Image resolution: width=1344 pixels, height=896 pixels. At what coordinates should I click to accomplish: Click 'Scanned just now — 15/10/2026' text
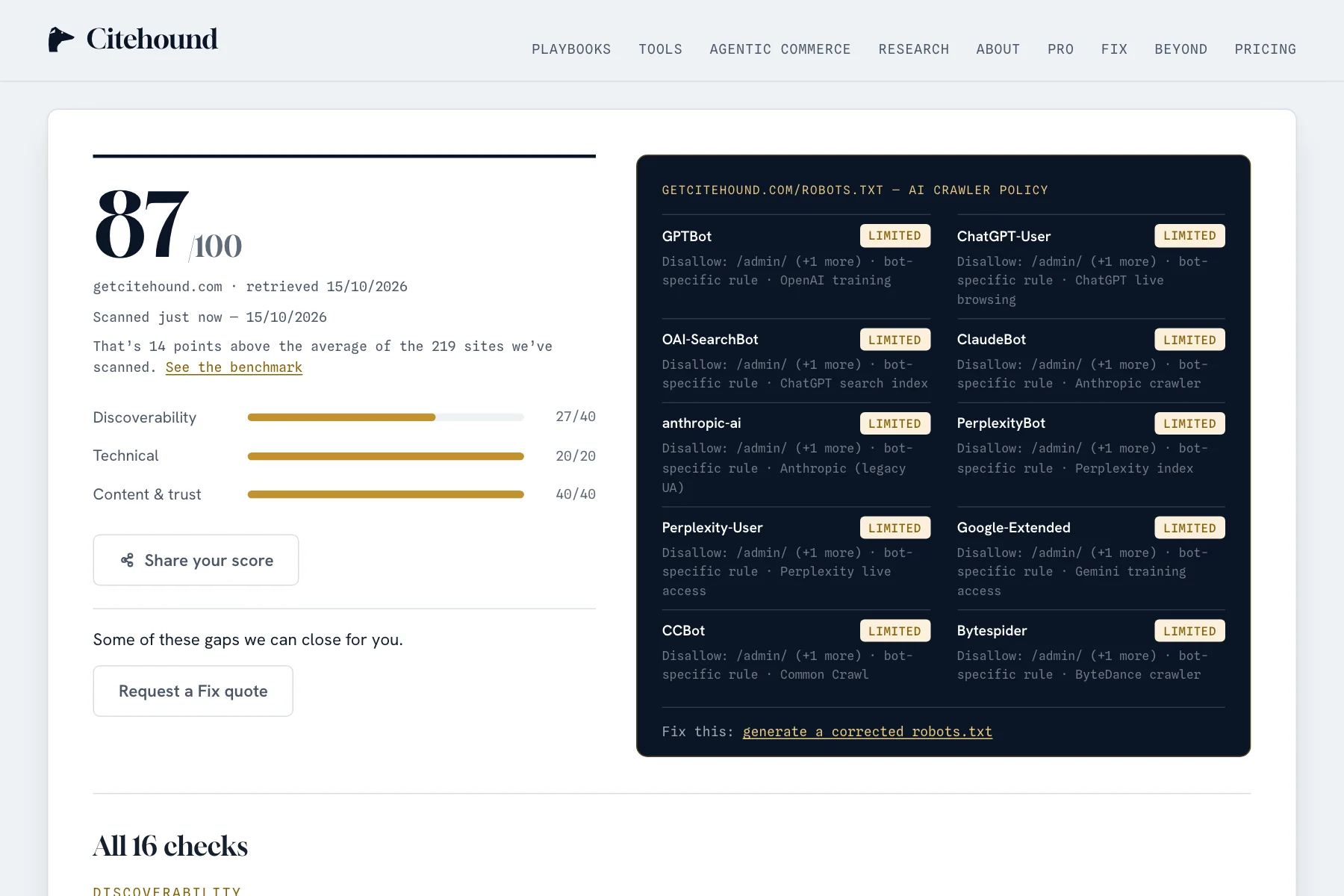coord(210,317)
